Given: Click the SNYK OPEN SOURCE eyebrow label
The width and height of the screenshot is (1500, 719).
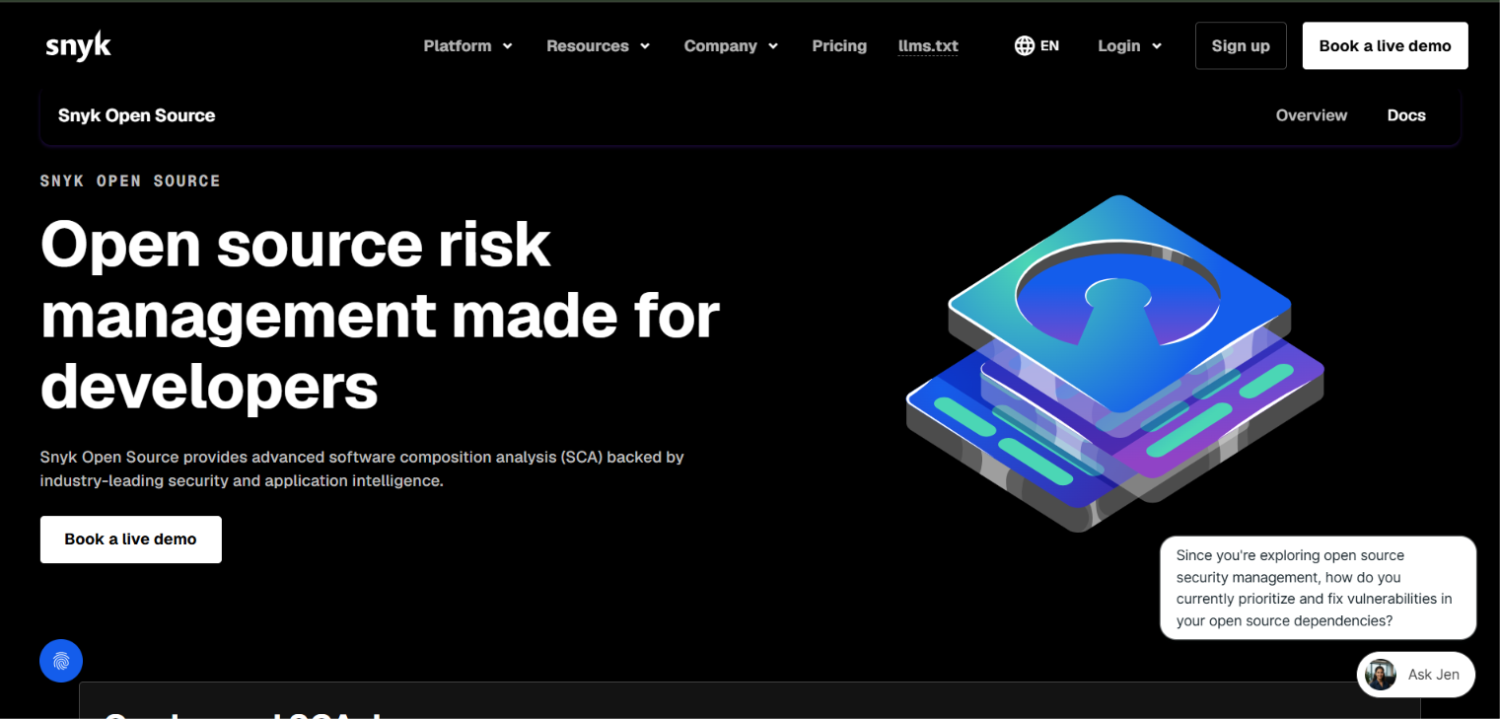Looking at the screenshot, I should [130, 181].
